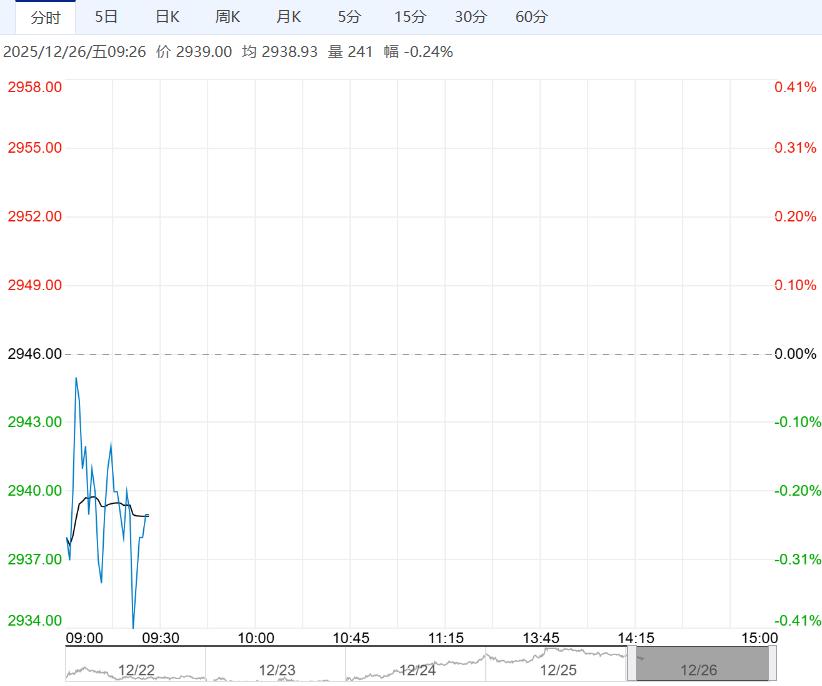Viewport: 822px width, 686px height.
Task: Open the 月K monthly chart tab
Action: pyautogui.click(x=289, y=17)
